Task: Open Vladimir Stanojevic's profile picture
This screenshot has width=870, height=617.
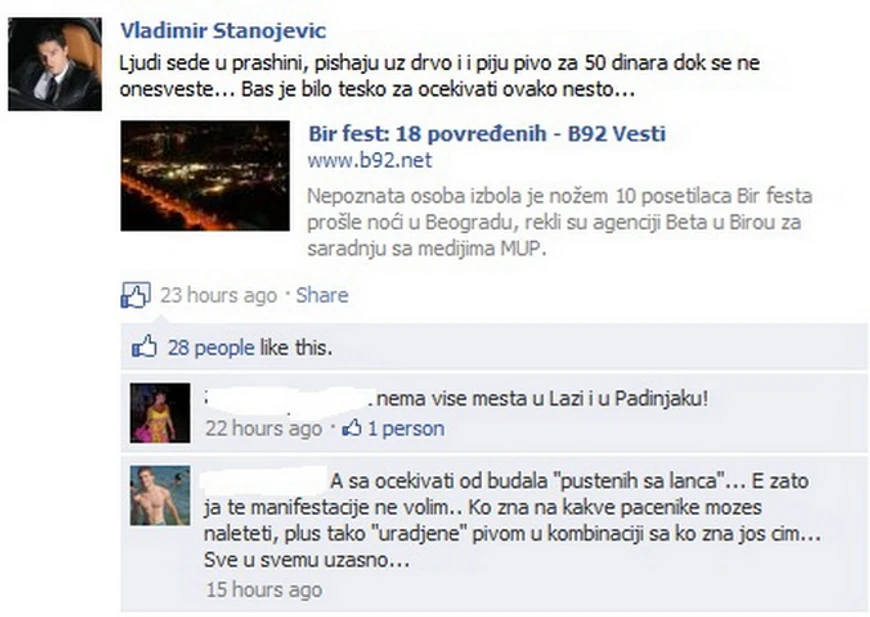Action: [x=55, y=64]
